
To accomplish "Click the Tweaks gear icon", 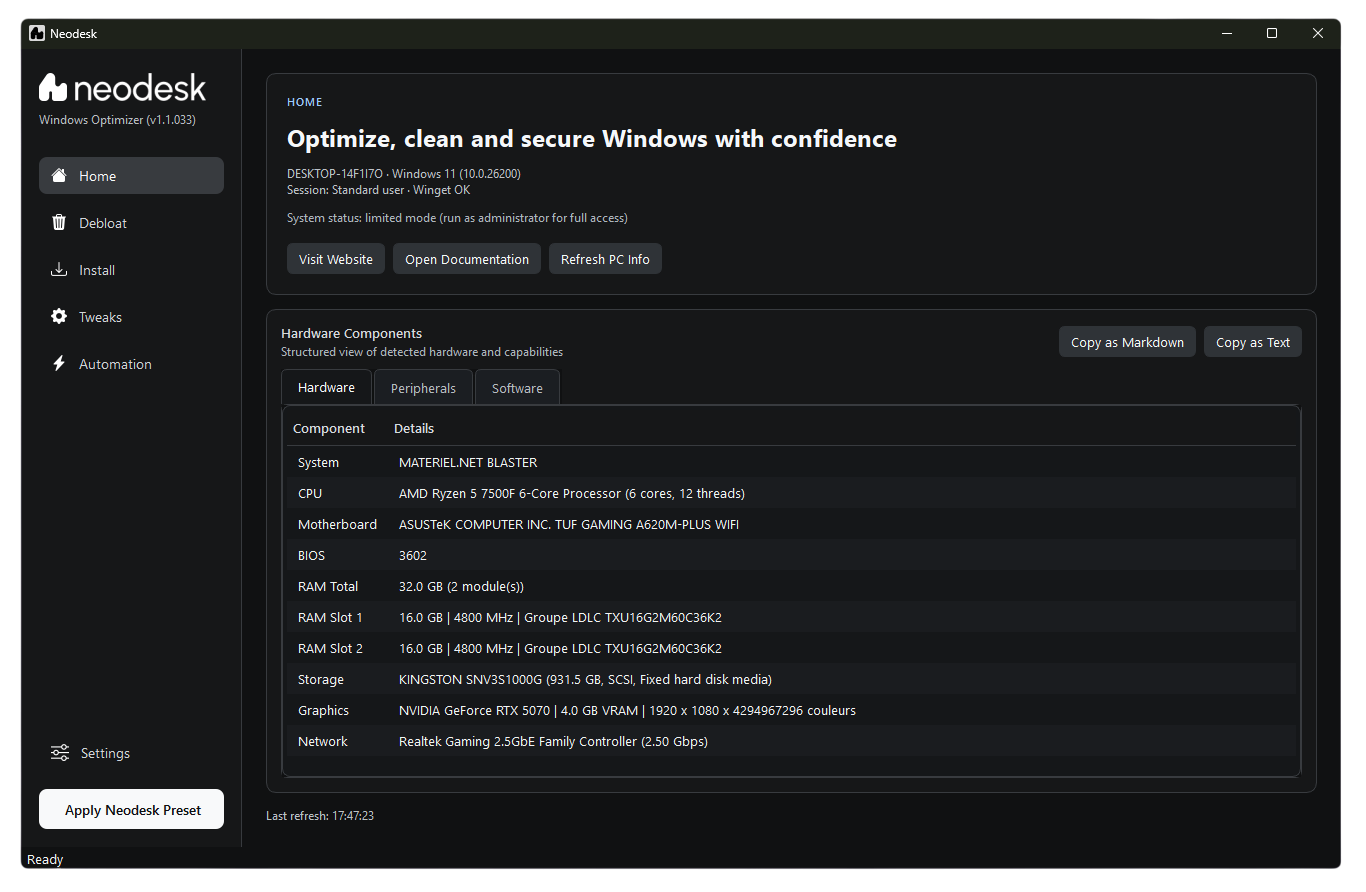I will 59,317.
